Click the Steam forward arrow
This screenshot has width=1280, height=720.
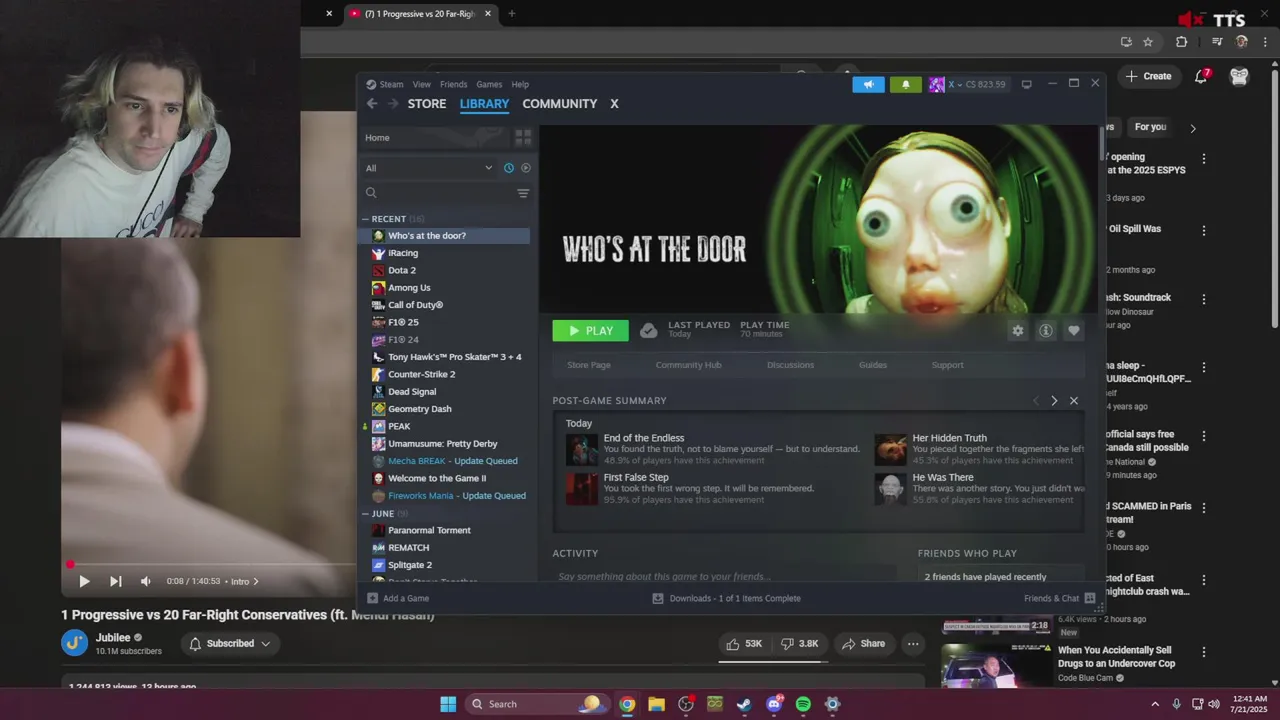pos(393,104)
